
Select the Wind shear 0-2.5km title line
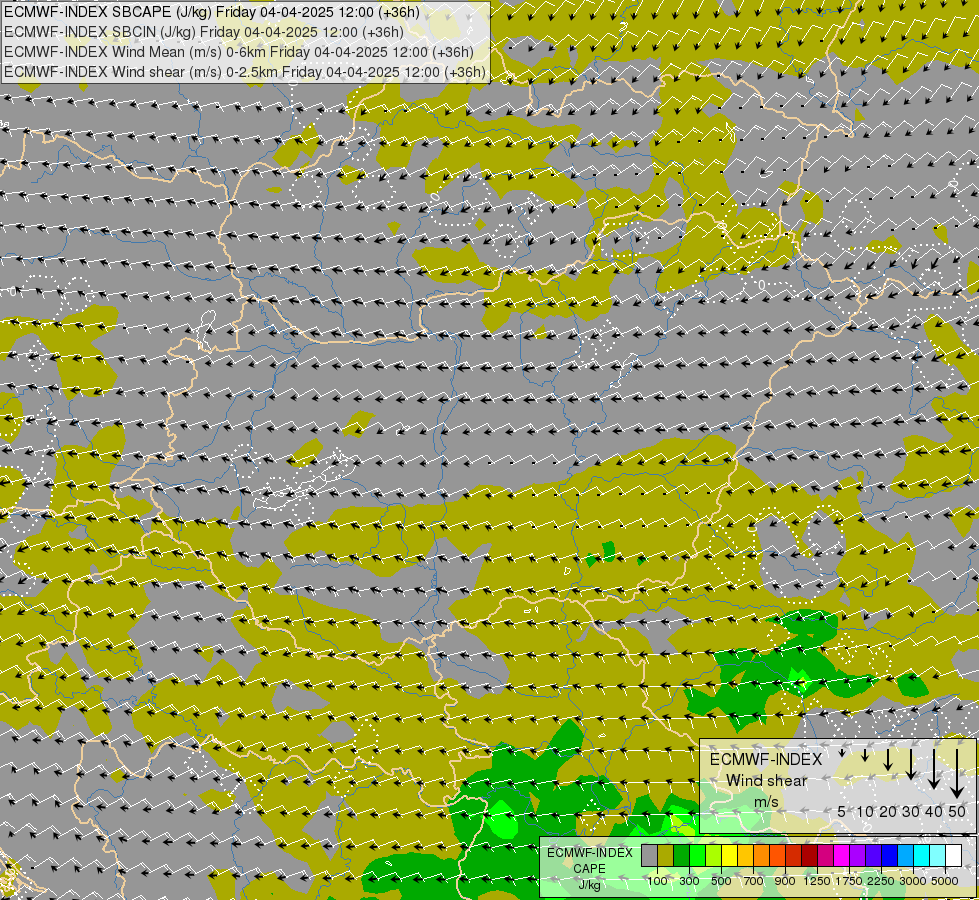tap(245, 72)
